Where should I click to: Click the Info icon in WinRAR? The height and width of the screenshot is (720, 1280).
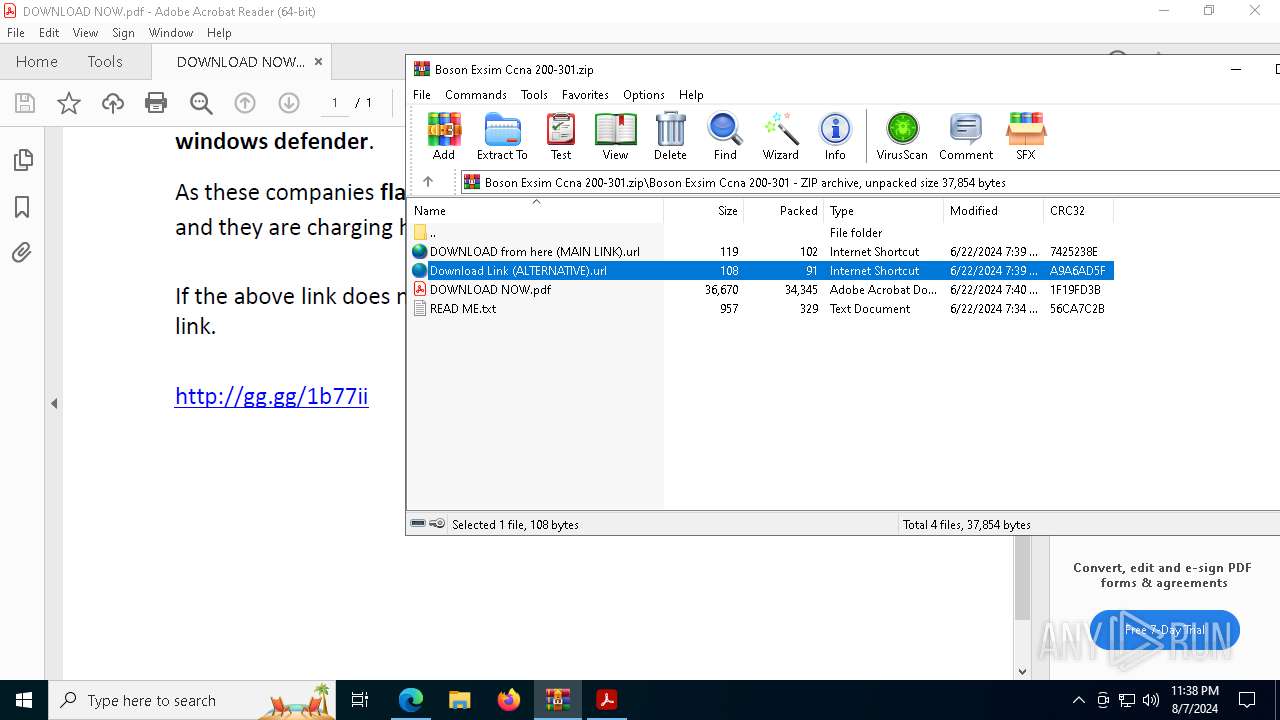click(x=835, y=136)
